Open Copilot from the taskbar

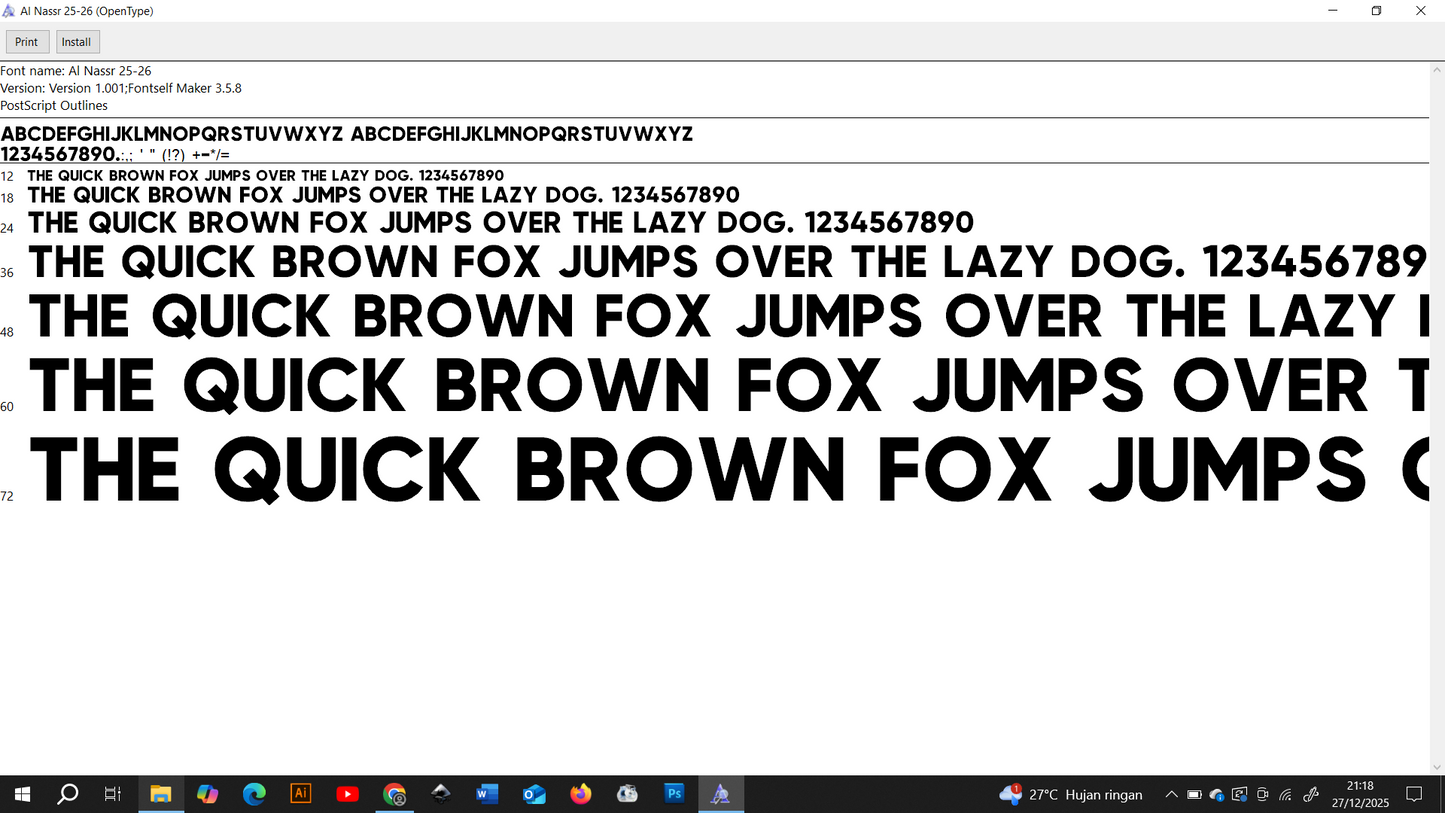[x=207, y=794]
